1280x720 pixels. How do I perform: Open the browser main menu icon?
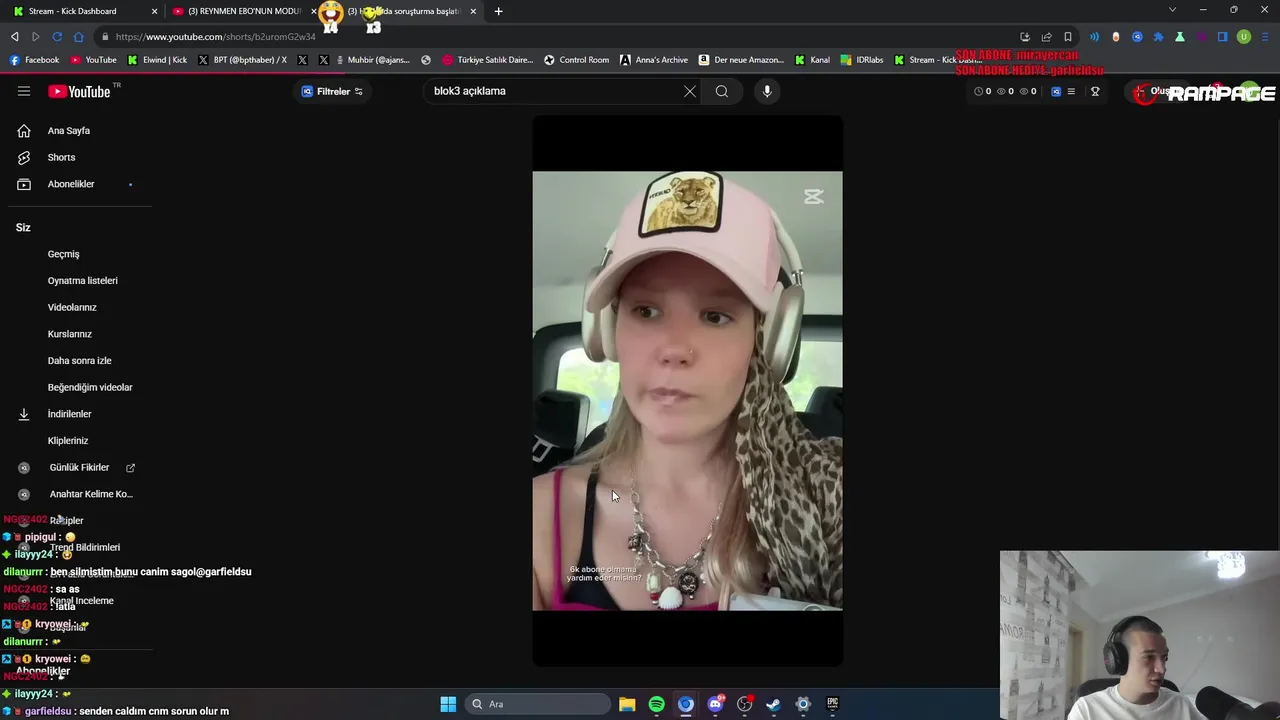point(1266,37)
